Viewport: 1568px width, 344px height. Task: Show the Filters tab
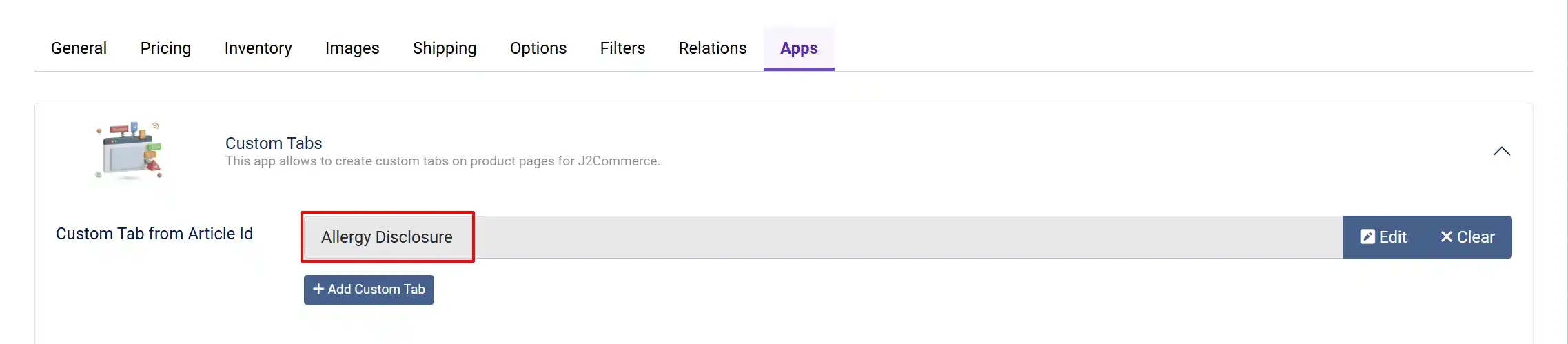pos(622,48)
